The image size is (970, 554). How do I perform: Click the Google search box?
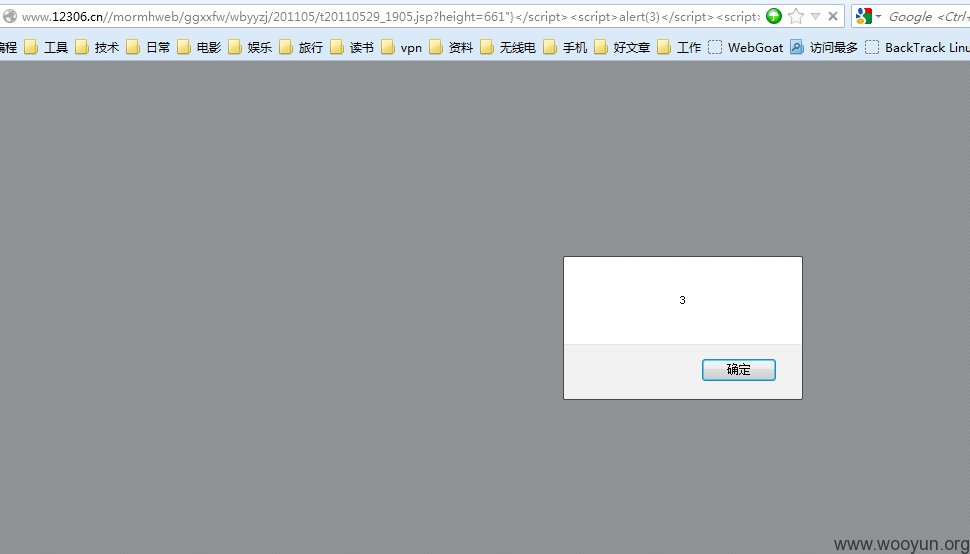point(929,17)
